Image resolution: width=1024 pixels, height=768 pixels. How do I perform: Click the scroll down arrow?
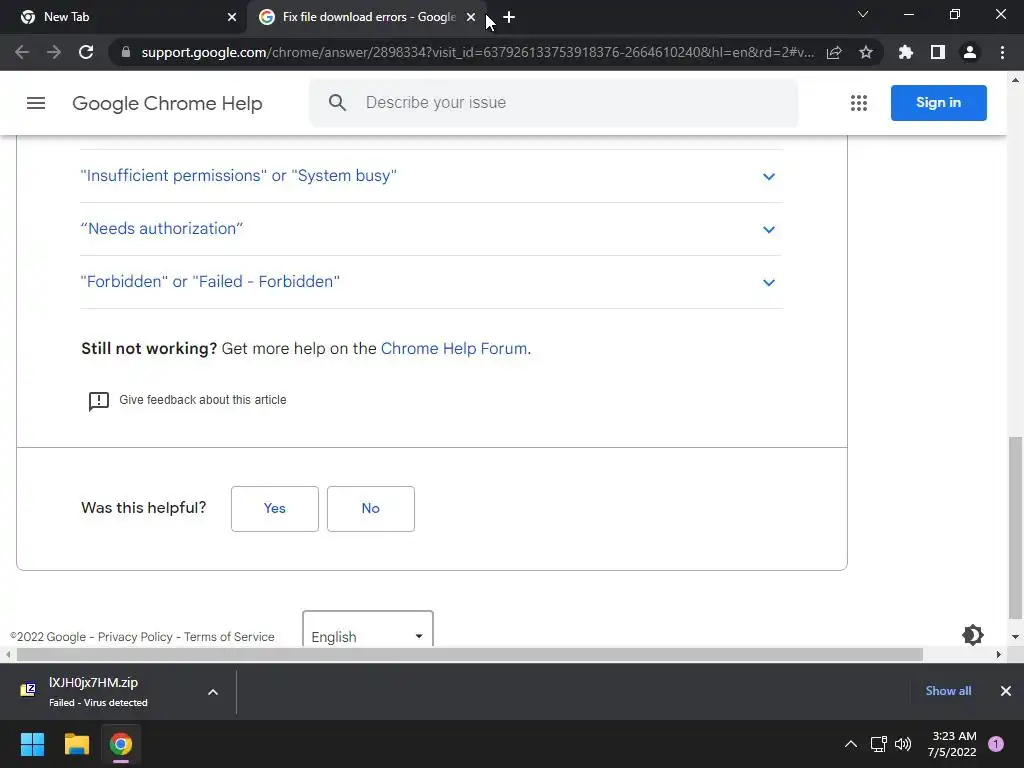[x=1015, y=637]
